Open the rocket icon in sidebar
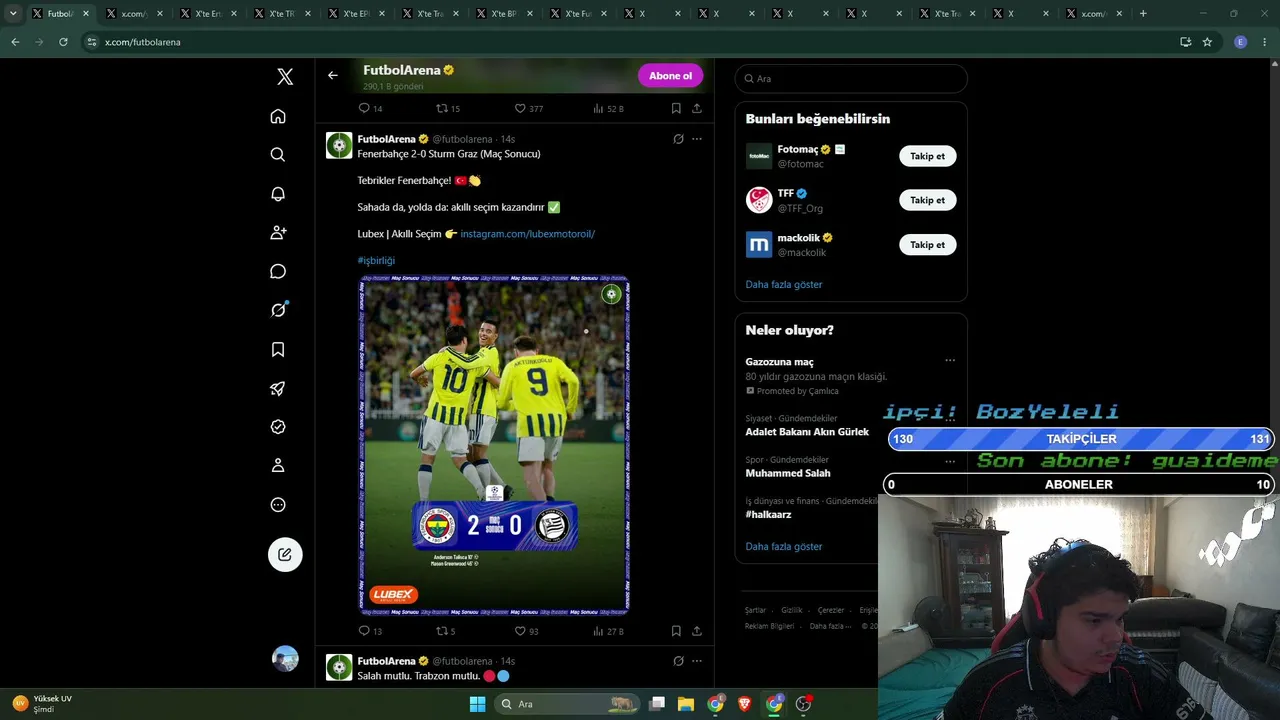 [278, 388]
